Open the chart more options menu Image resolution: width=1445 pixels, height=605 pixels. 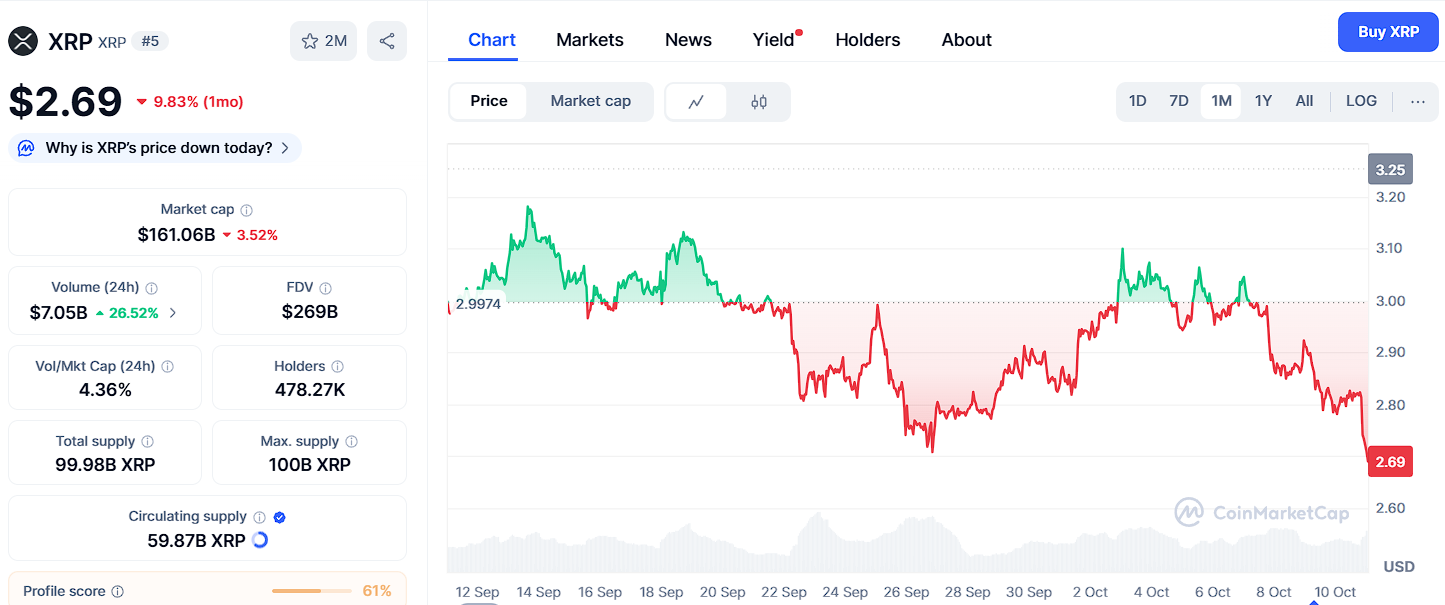click(x=1418, y=101)
